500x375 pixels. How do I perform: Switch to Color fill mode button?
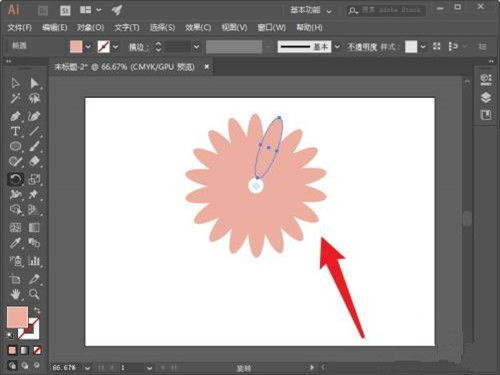[x=12, y=350]
